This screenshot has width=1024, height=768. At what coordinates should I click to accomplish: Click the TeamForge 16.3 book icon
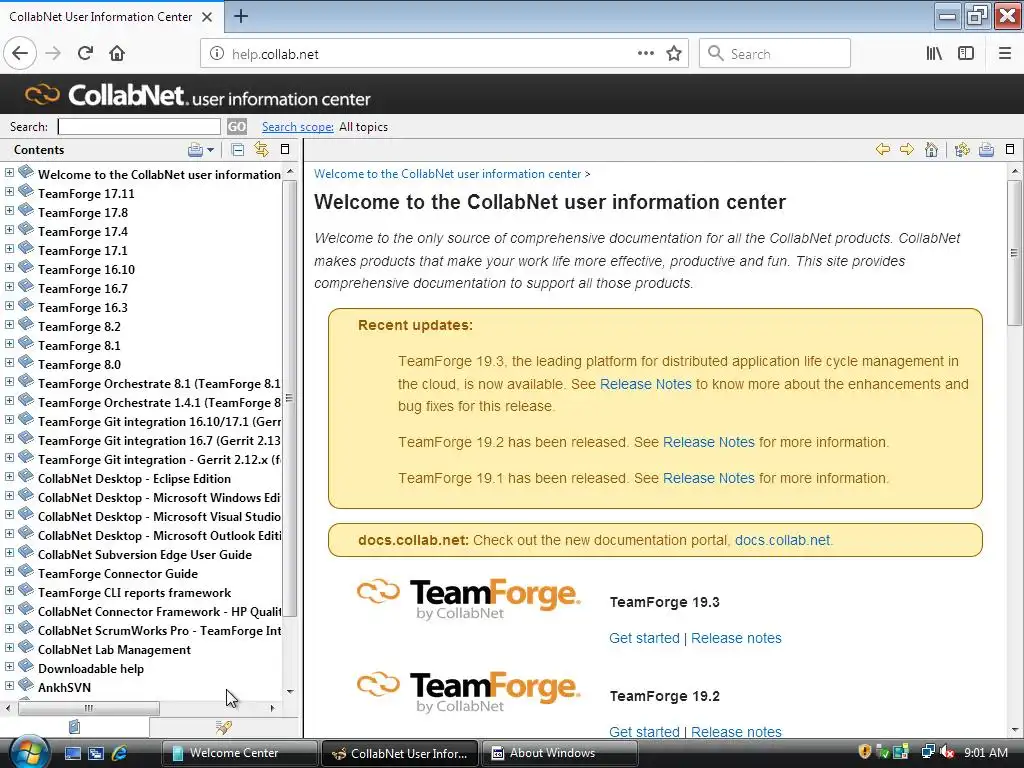click(26, 304)
